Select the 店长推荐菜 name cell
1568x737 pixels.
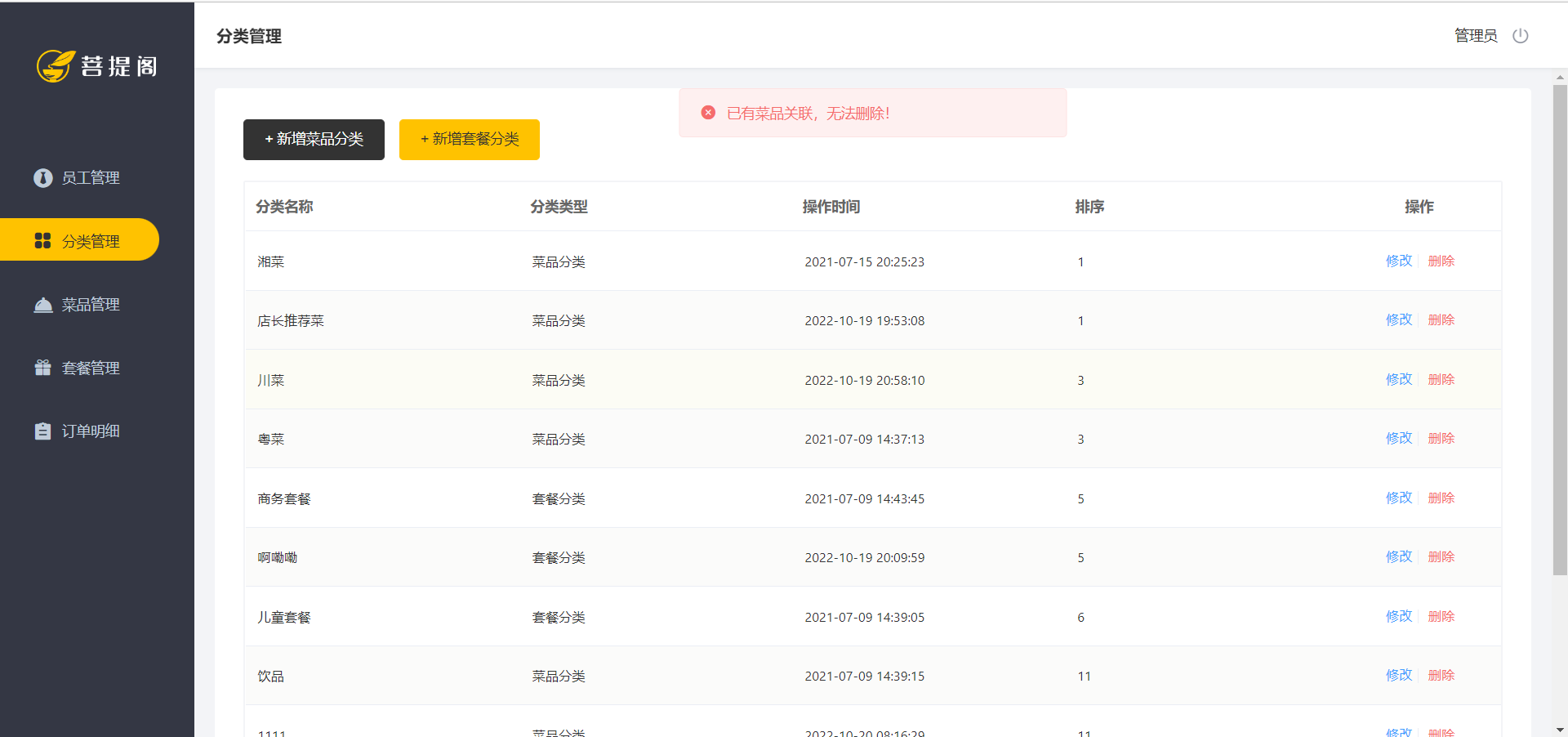(x=291, y=321)
